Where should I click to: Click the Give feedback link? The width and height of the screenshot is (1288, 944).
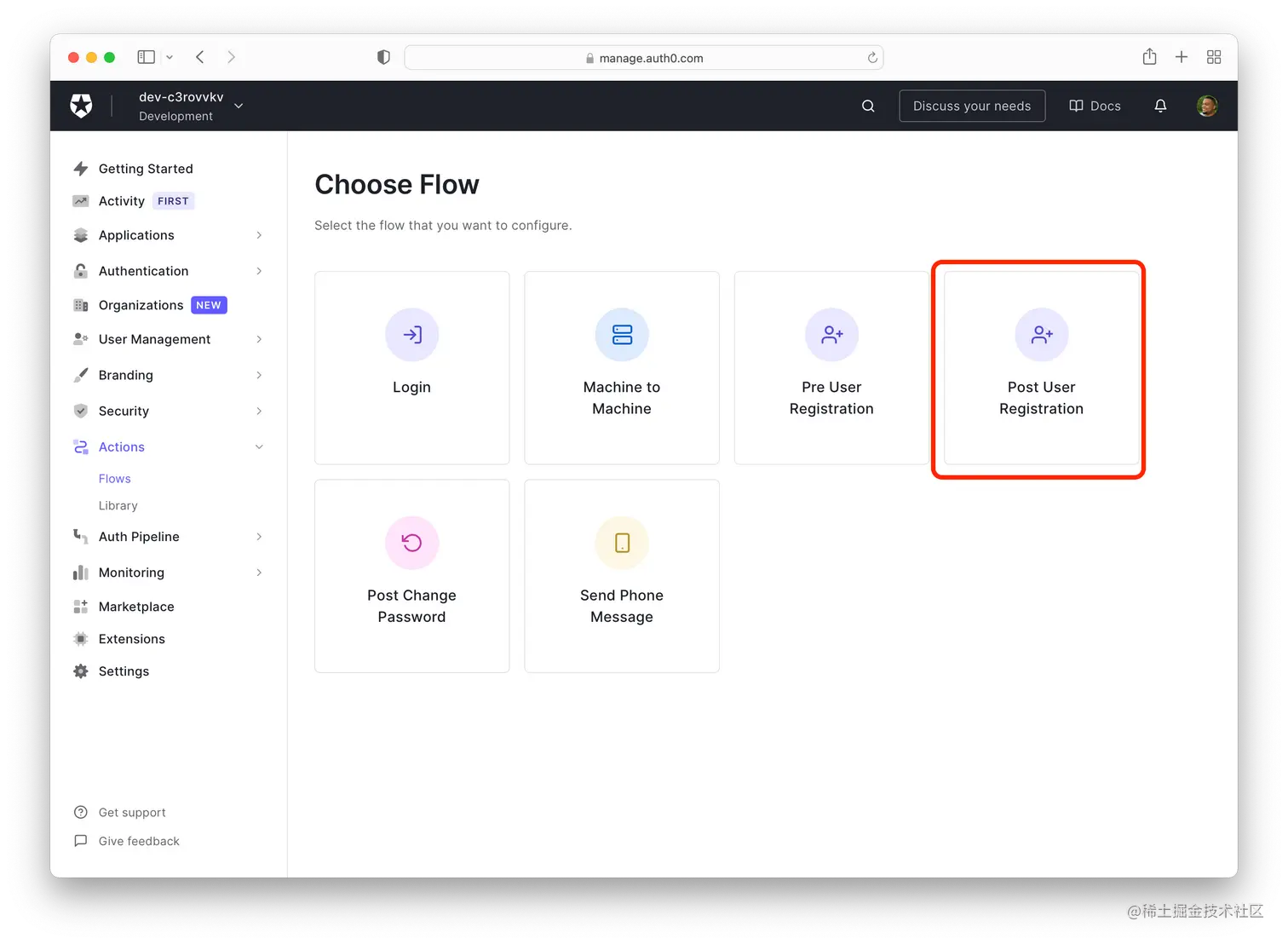coord(137,841)
